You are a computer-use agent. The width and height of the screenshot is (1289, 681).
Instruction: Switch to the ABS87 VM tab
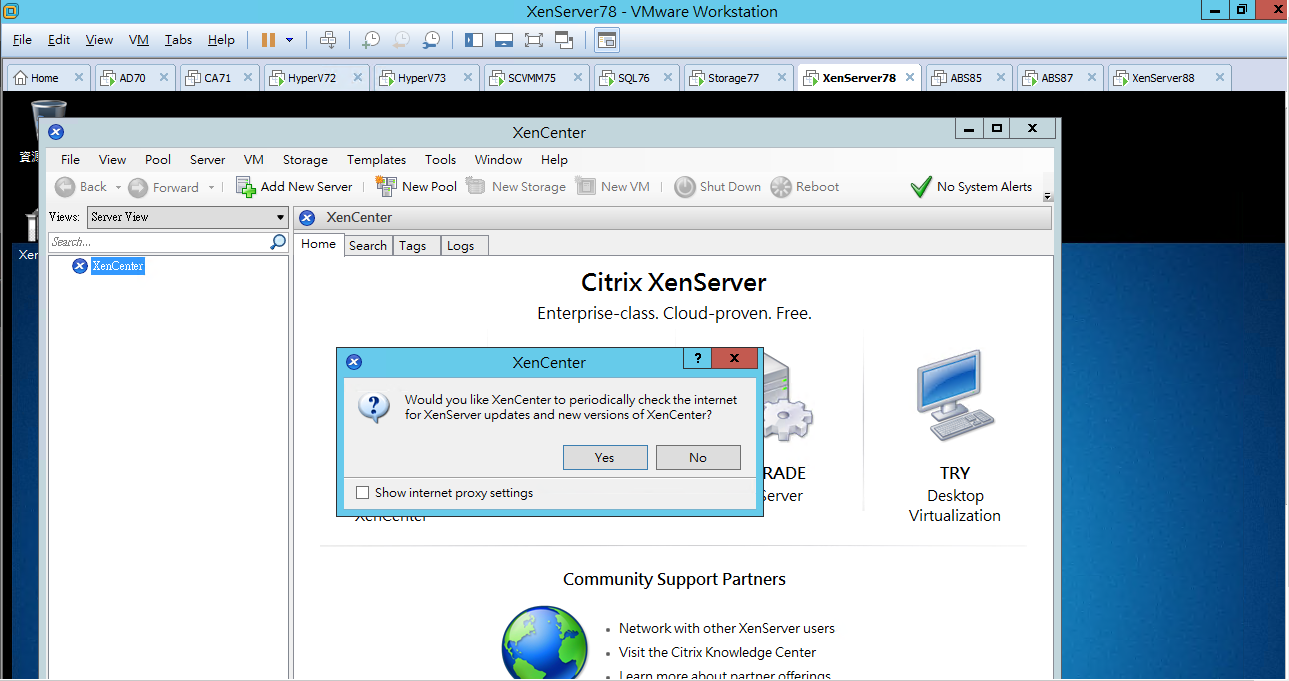[x=1061, y=77]
